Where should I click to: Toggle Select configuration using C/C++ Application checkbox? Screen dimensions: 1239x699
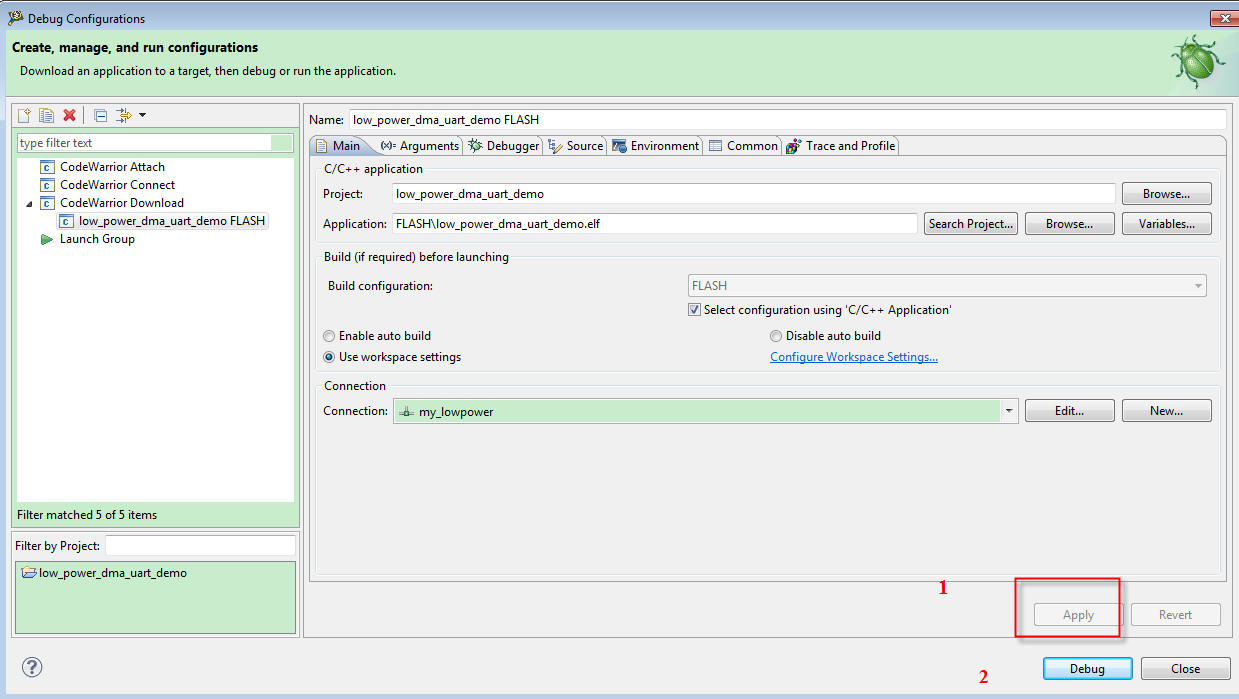click(x=695, y=310)
